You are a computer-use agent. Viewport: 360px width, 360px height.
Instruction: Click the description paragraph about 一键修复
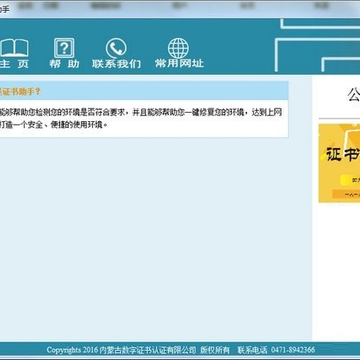point(141,118)
